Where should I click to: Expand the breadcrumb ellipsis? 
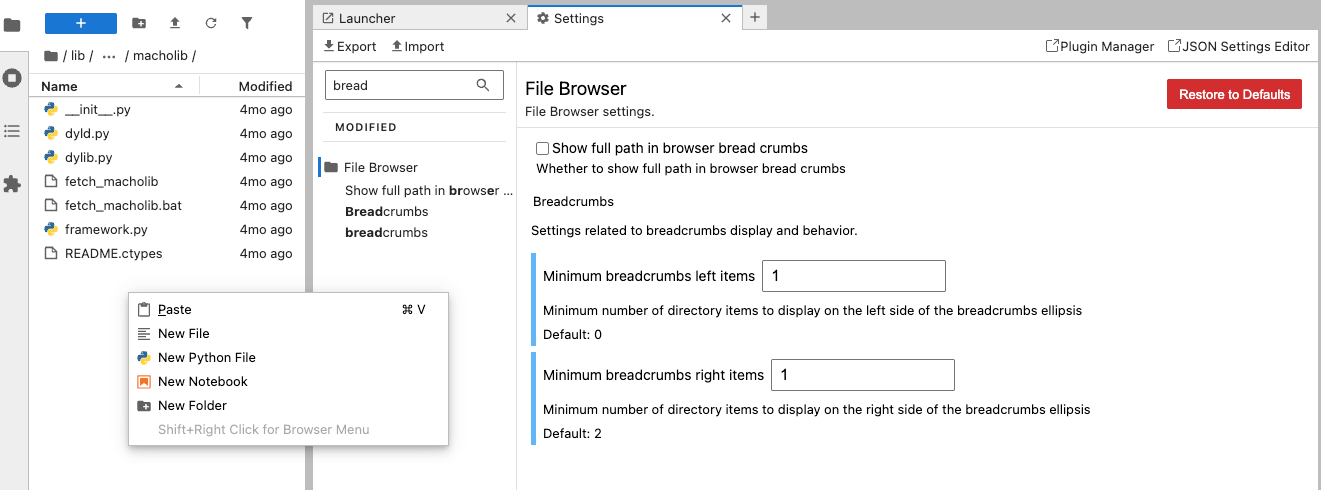(109, 56)
